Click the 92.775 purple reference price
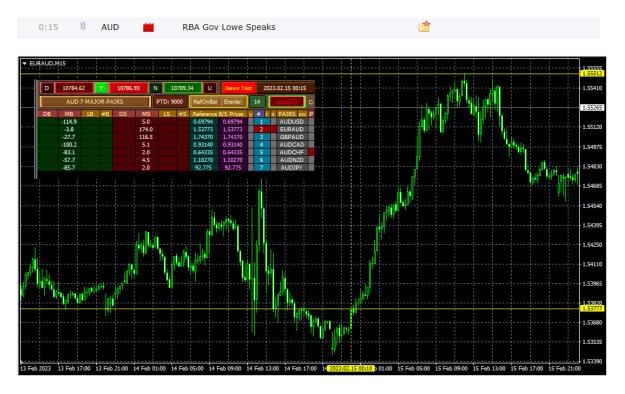 (x=233, y=167)
